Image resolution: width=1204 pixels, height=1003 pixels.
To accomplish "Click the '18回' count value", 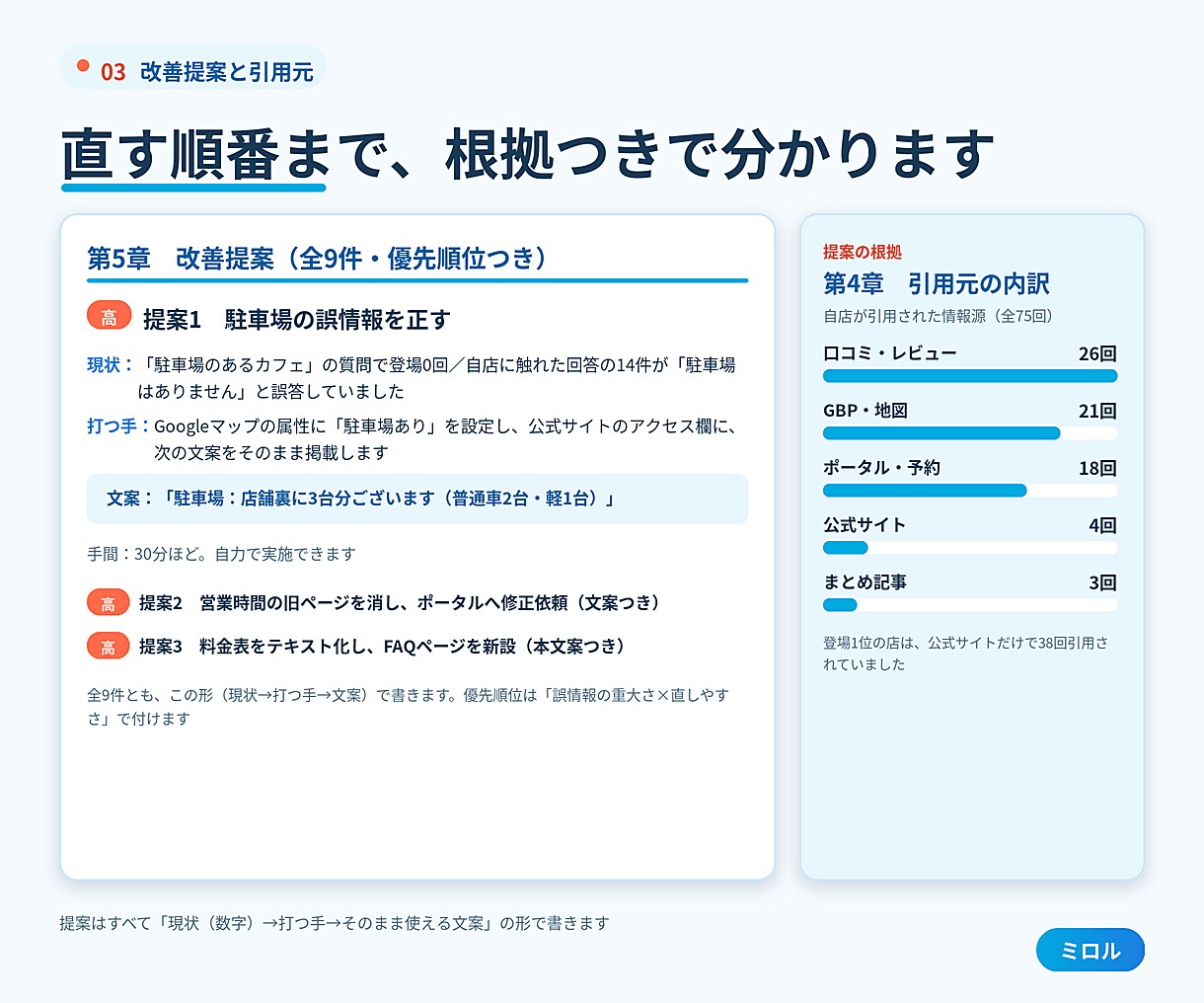I will [1097, 468].
